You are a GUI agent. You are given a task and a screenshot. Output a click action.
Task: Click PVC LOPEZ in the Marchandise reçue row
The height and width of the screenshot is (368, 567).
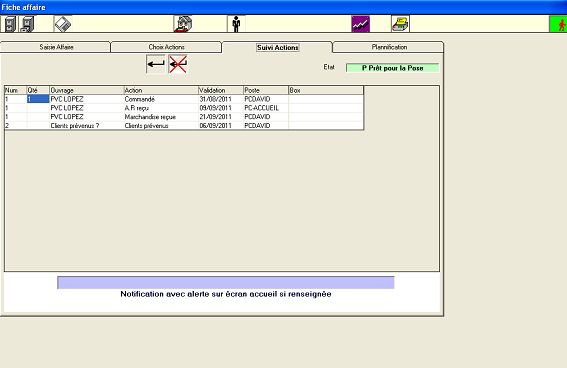(x=86, y=117)
